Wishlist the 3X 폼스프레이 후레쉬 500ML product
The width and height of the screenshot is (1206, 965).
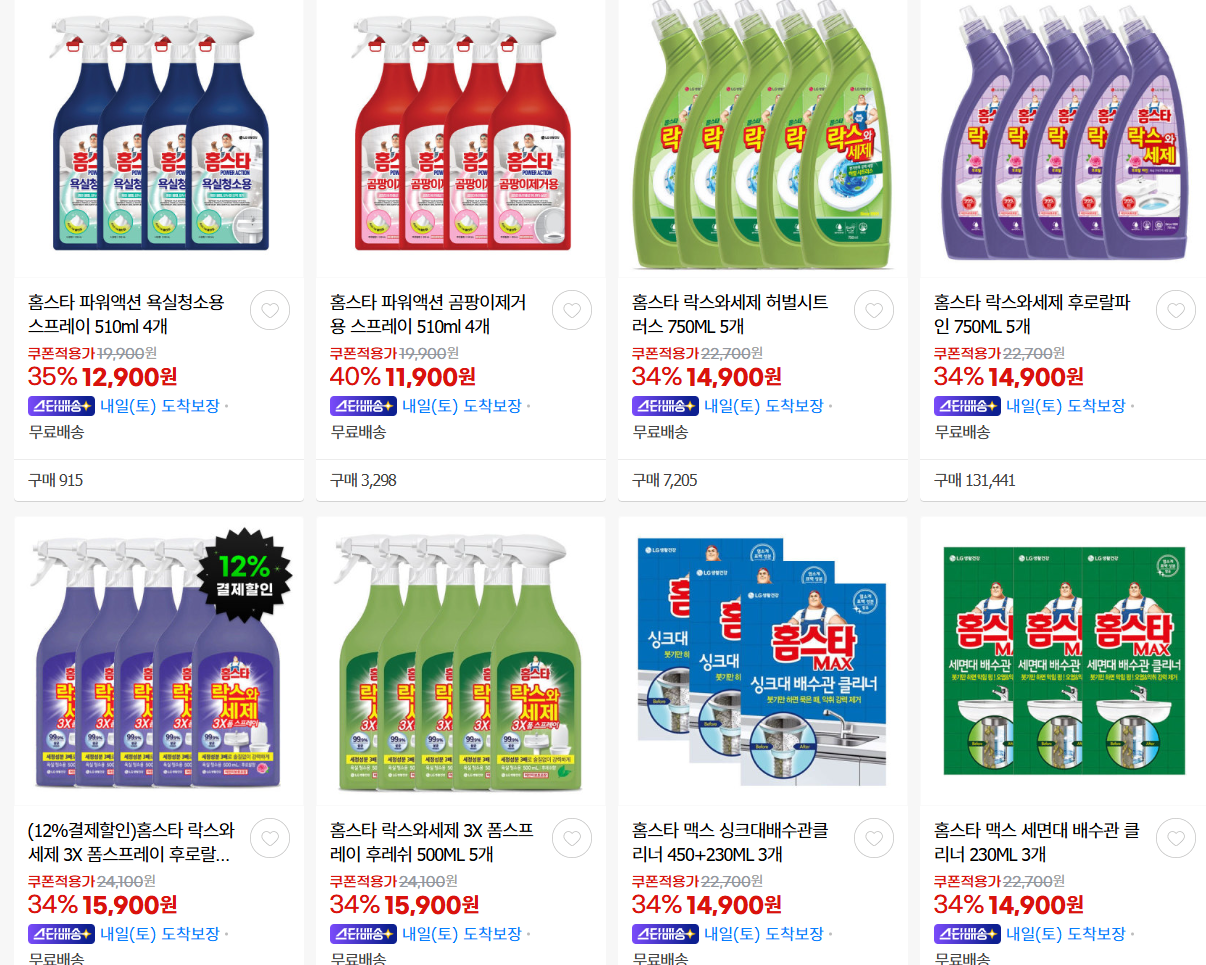tap(572, 838)
